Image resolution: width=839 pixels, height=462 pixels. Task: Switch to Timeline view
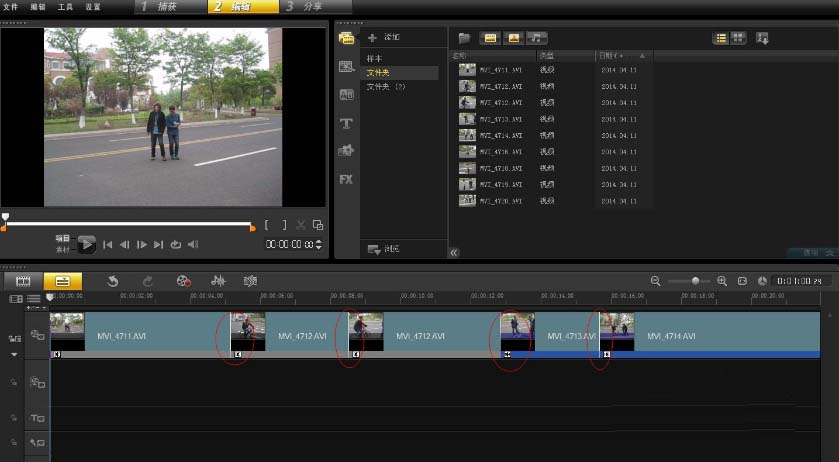[63, 281]
